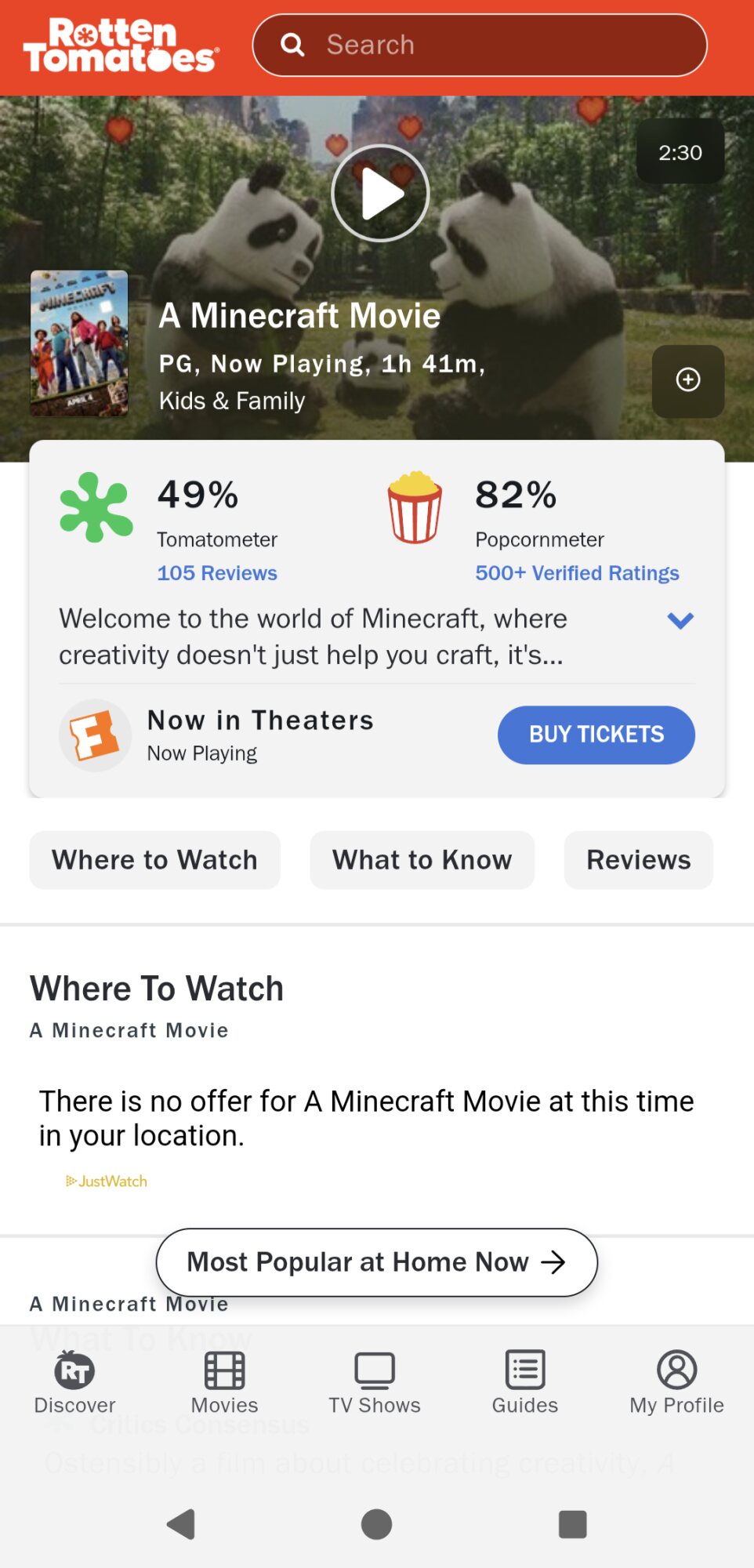
Task: Open the 105 Reviews link
Action: tap(217, 573)
